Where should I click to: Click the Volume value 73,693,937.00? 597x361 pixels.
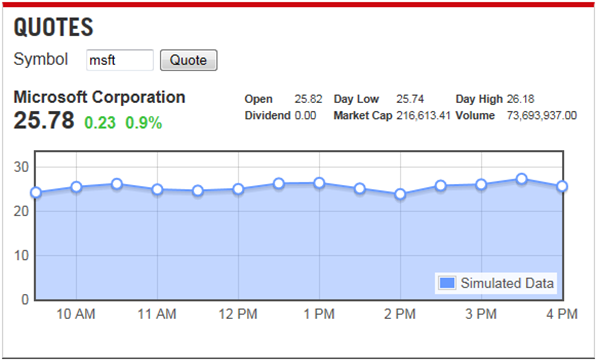click(541, 115)
